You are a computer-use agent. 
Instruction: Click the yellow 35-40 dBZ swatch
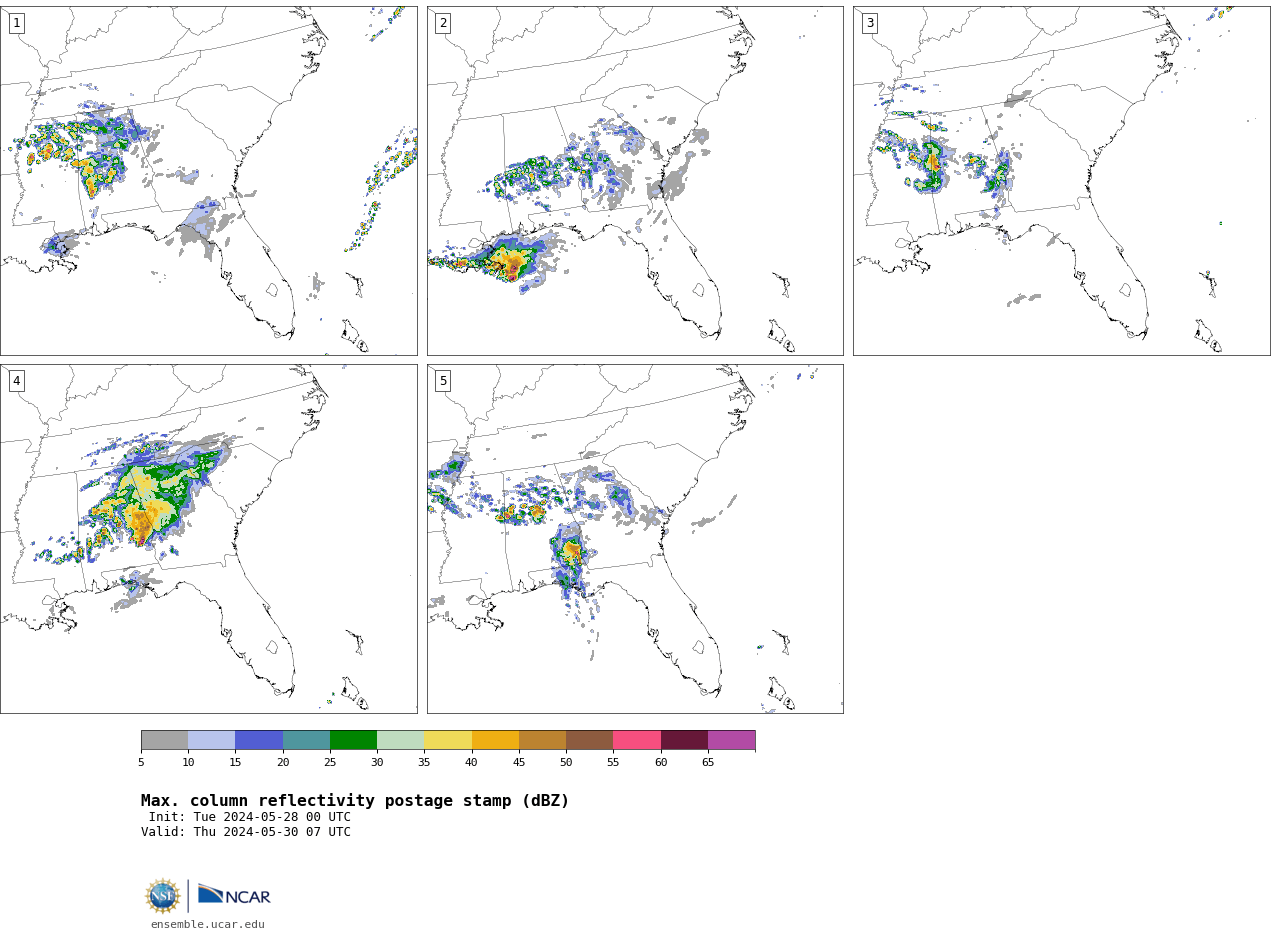(448, 740)
